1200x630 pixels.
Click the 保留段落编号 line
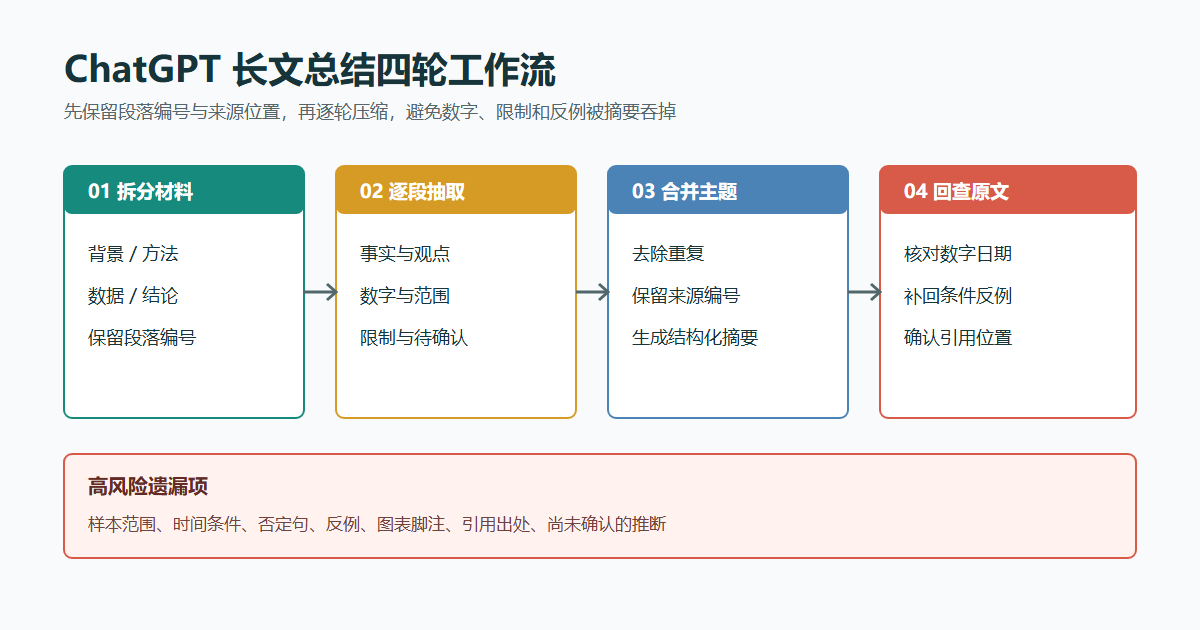click(x=142, y=338)
